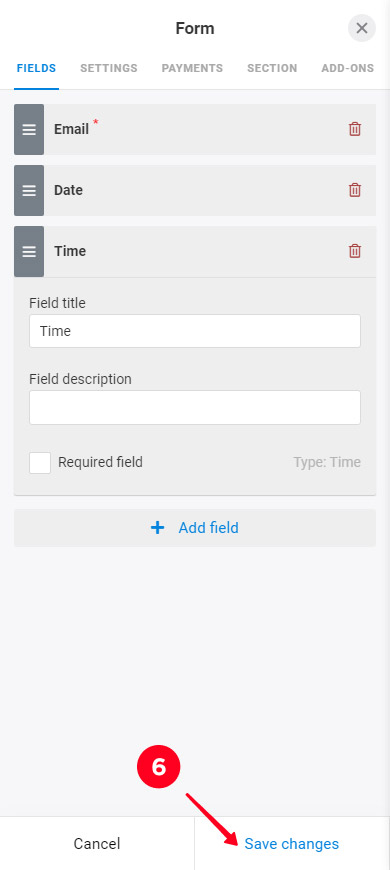The height and width of the screenshot is (870, 390).
Task: Click the Time field reorder handle
Action: tap(29, 251)
